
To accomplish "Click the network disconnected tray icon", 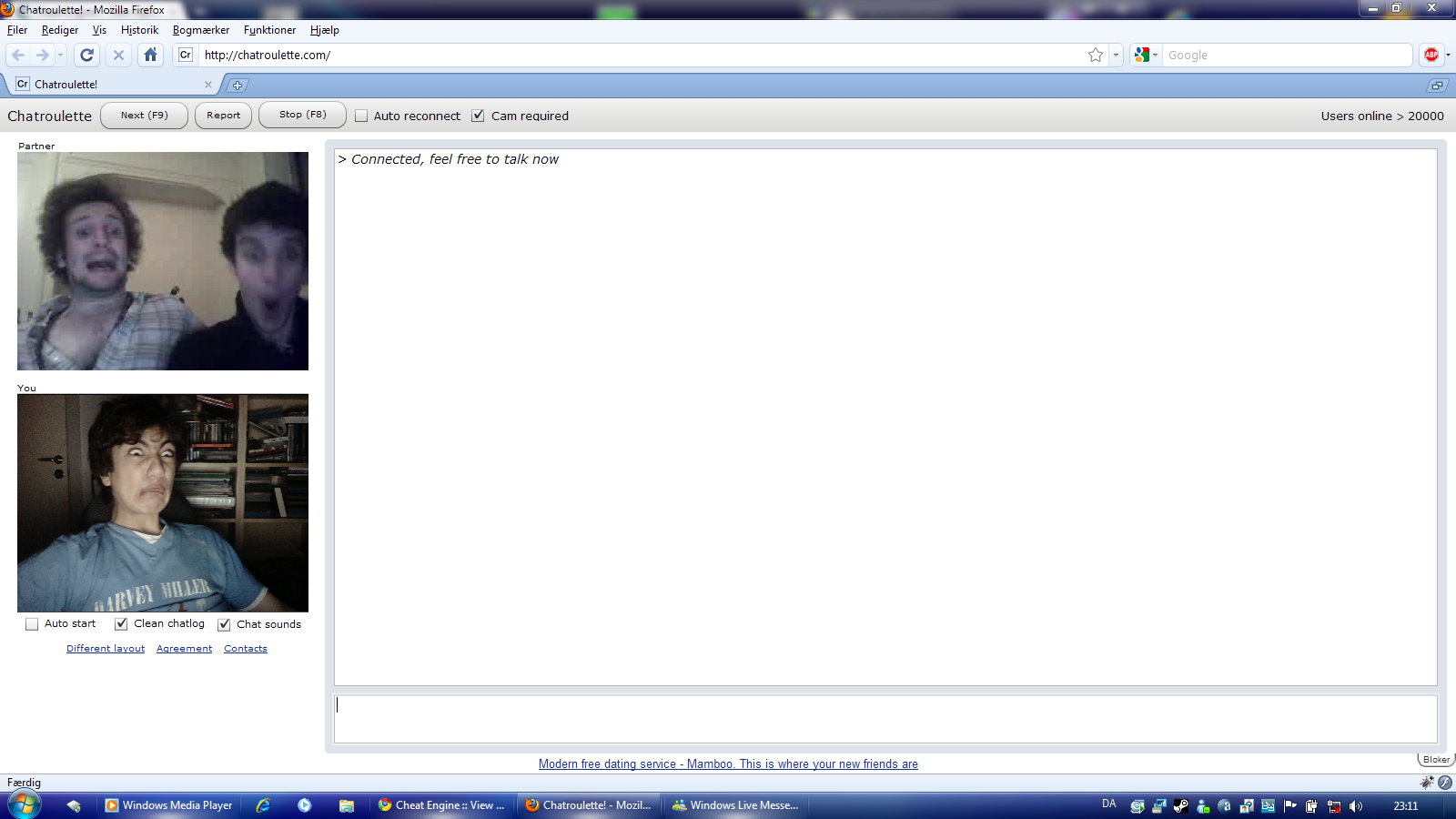I will click(1334, 806).
